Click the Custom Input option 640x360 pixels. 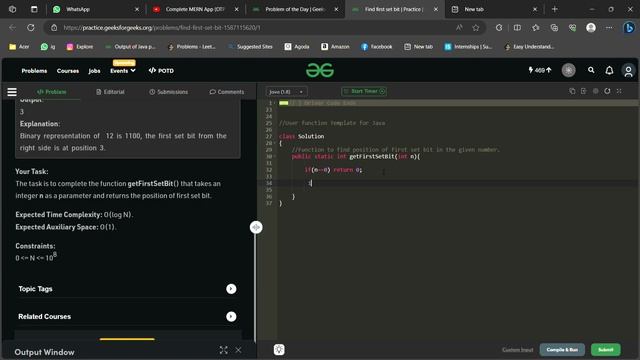pyautogui.click(x=518, y=350)
